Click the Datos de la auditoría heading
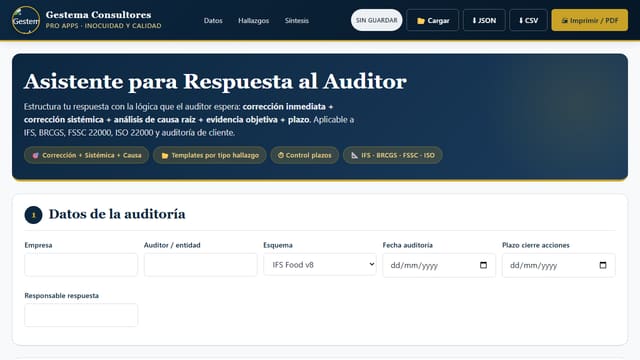The image size is (640, 360). tap(117, 214)
